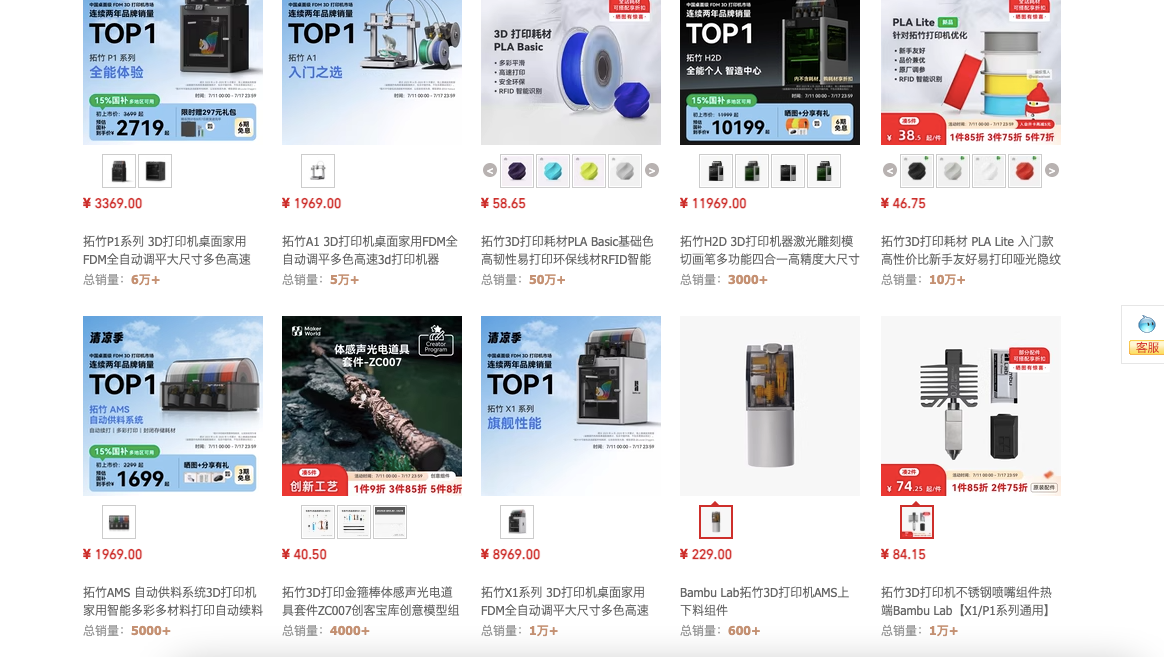The width and height of the screenshot is (1164, 657).
Task: Open the 3D打印耗材 PLA Basic product image
Action: point(571,72)
